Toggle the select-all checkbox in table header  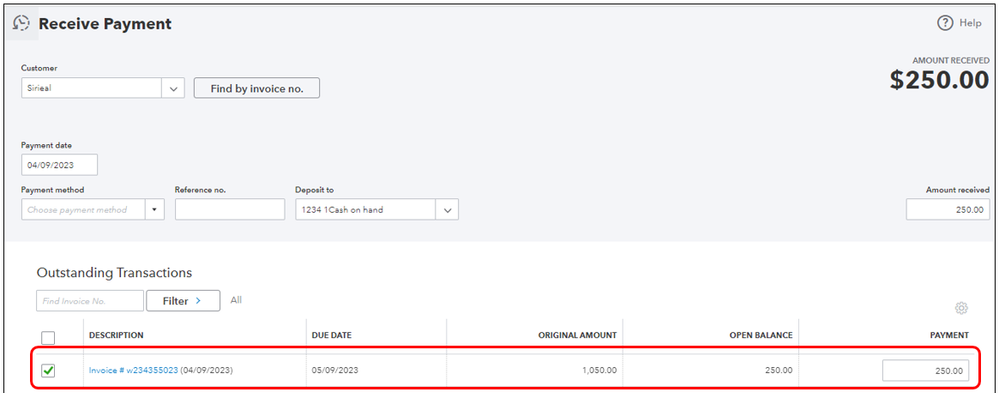pos(48,338)
